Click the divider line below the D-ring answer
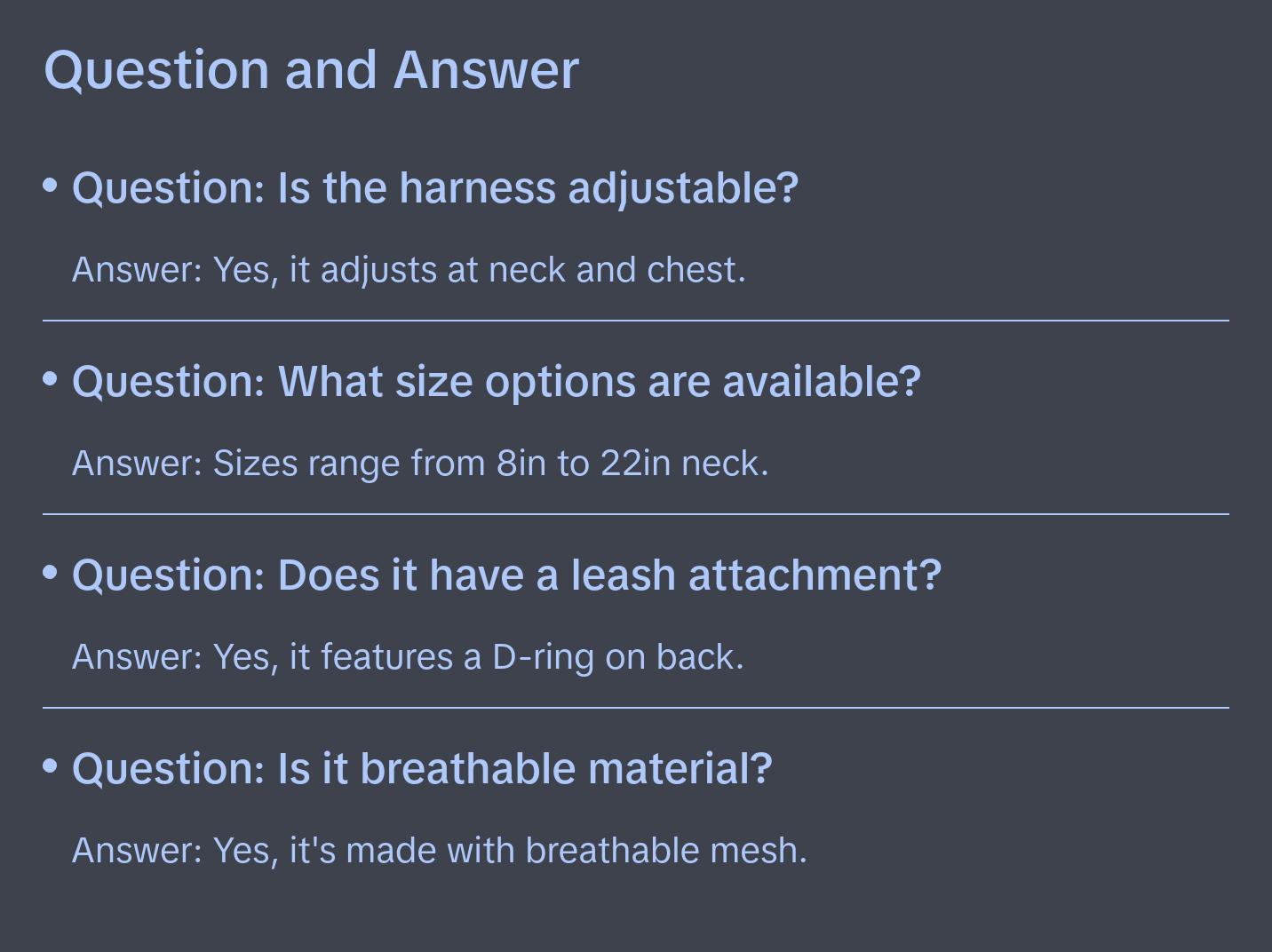Screen dimensions: 1272x952 point(636,708)
